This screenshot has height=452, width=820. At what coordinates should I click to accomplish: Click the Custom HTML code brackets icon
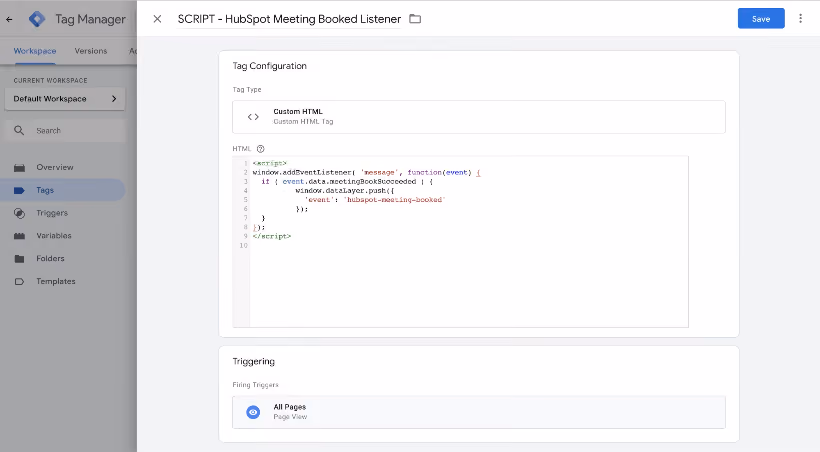pyautogui.click(x=253, y=117)
